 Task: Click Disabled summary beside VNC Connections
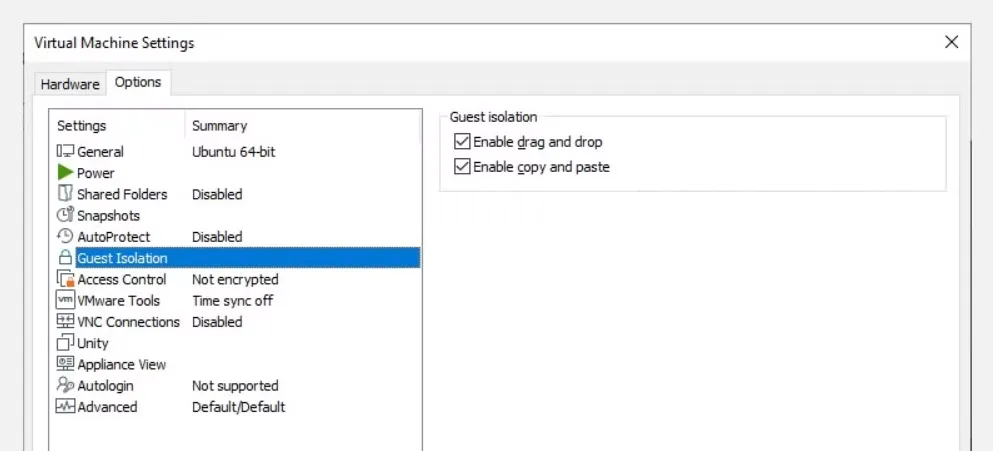217,322
